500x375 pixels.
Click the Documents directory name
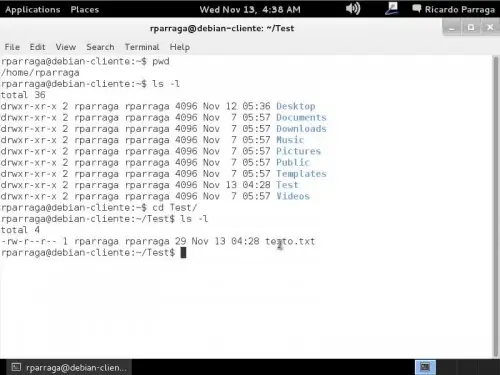[301, 117]
